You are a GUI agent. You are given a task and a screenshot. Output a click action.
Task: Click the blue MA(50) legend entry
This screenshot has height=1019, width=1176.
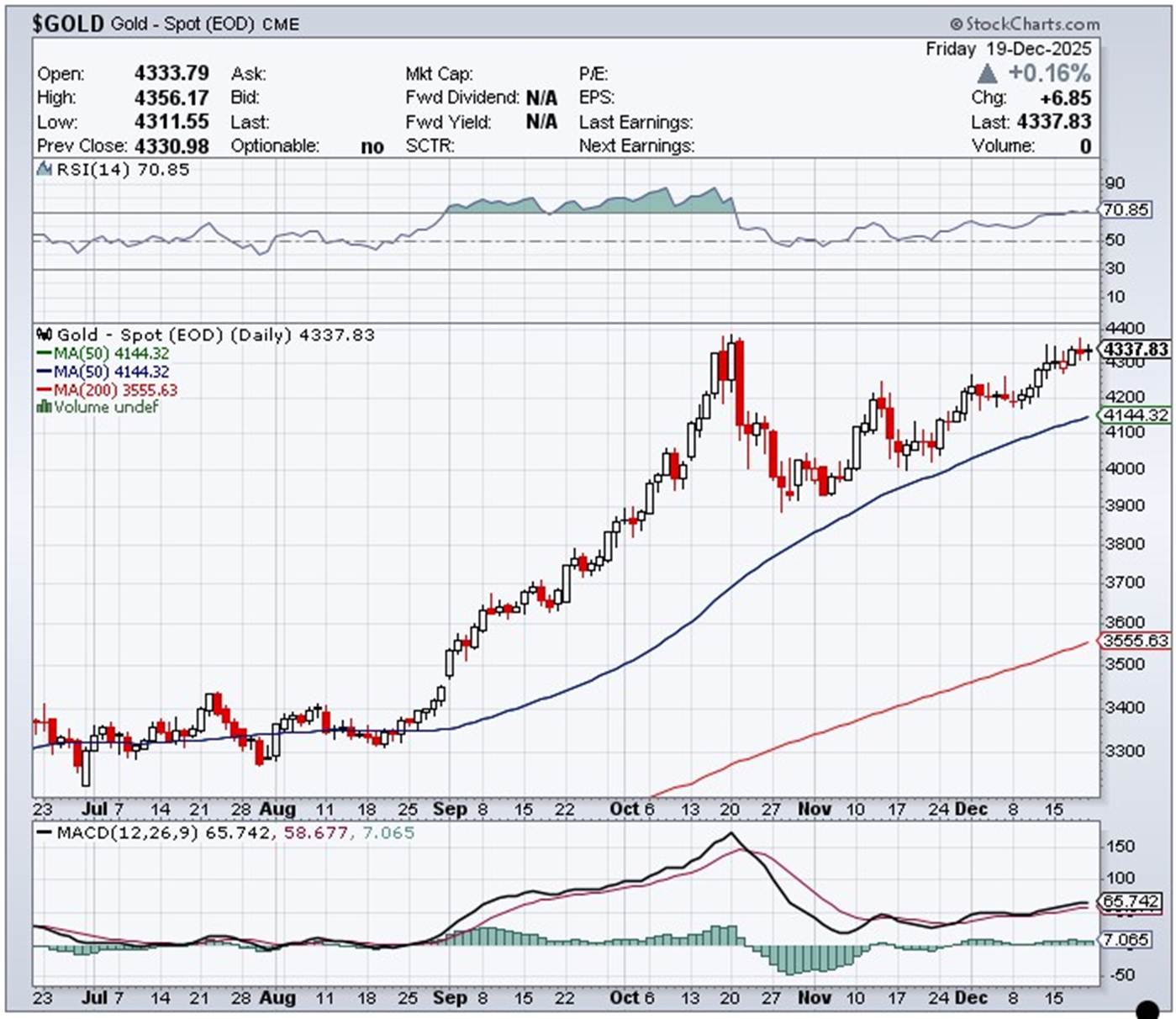(111, 372)
